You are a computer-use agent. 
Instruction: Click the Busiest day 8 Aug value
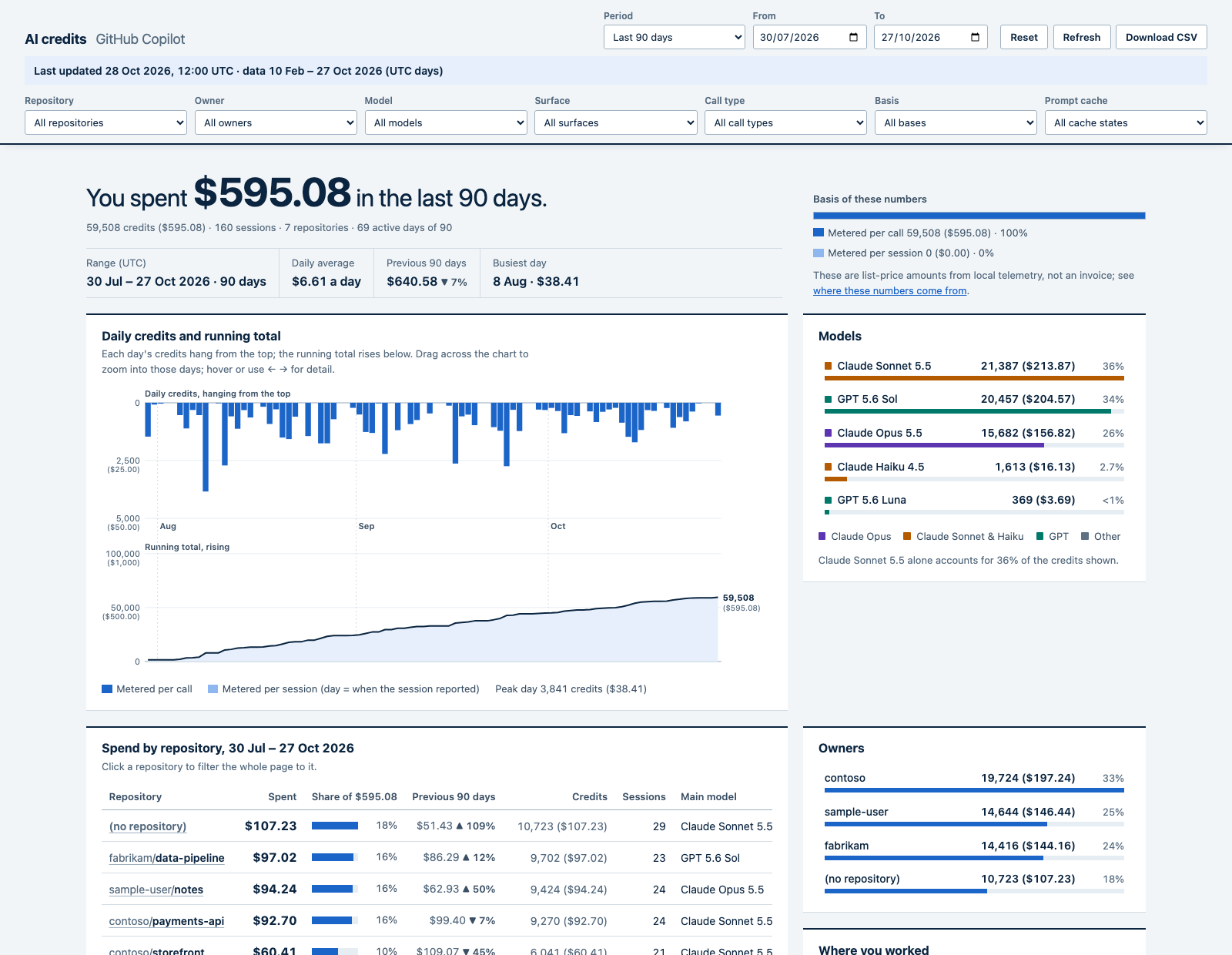(x=536, y=282)
